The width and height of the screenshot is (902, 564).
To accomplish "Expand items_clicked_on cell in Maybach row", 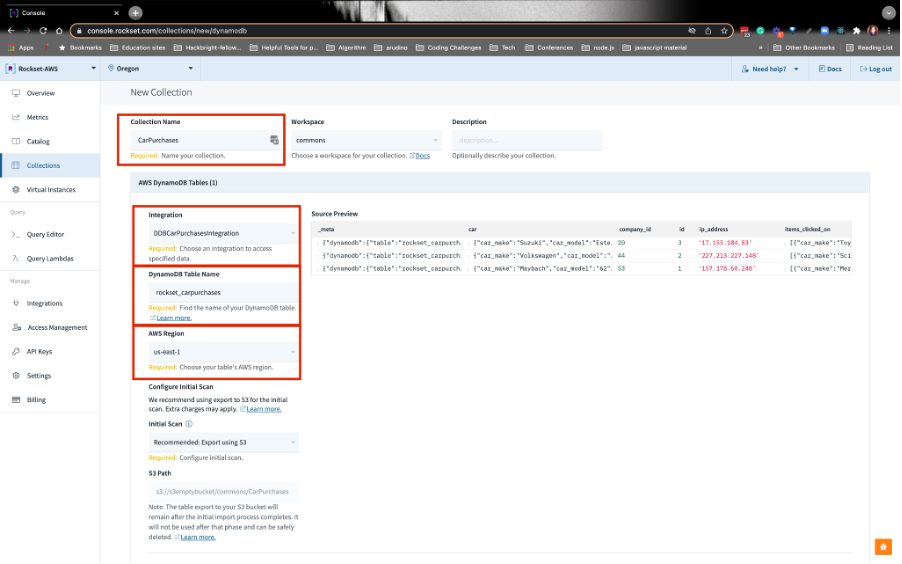I will (785, 269).
